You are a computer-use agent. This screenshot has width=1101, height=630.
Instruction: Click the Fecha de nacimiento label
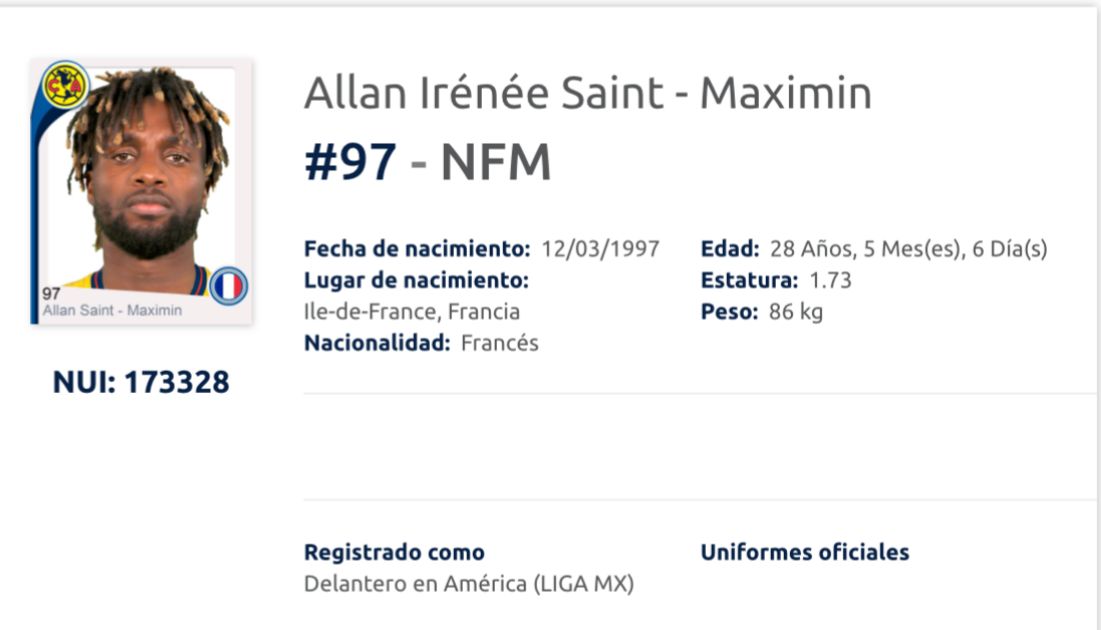[x=417, y=249]
